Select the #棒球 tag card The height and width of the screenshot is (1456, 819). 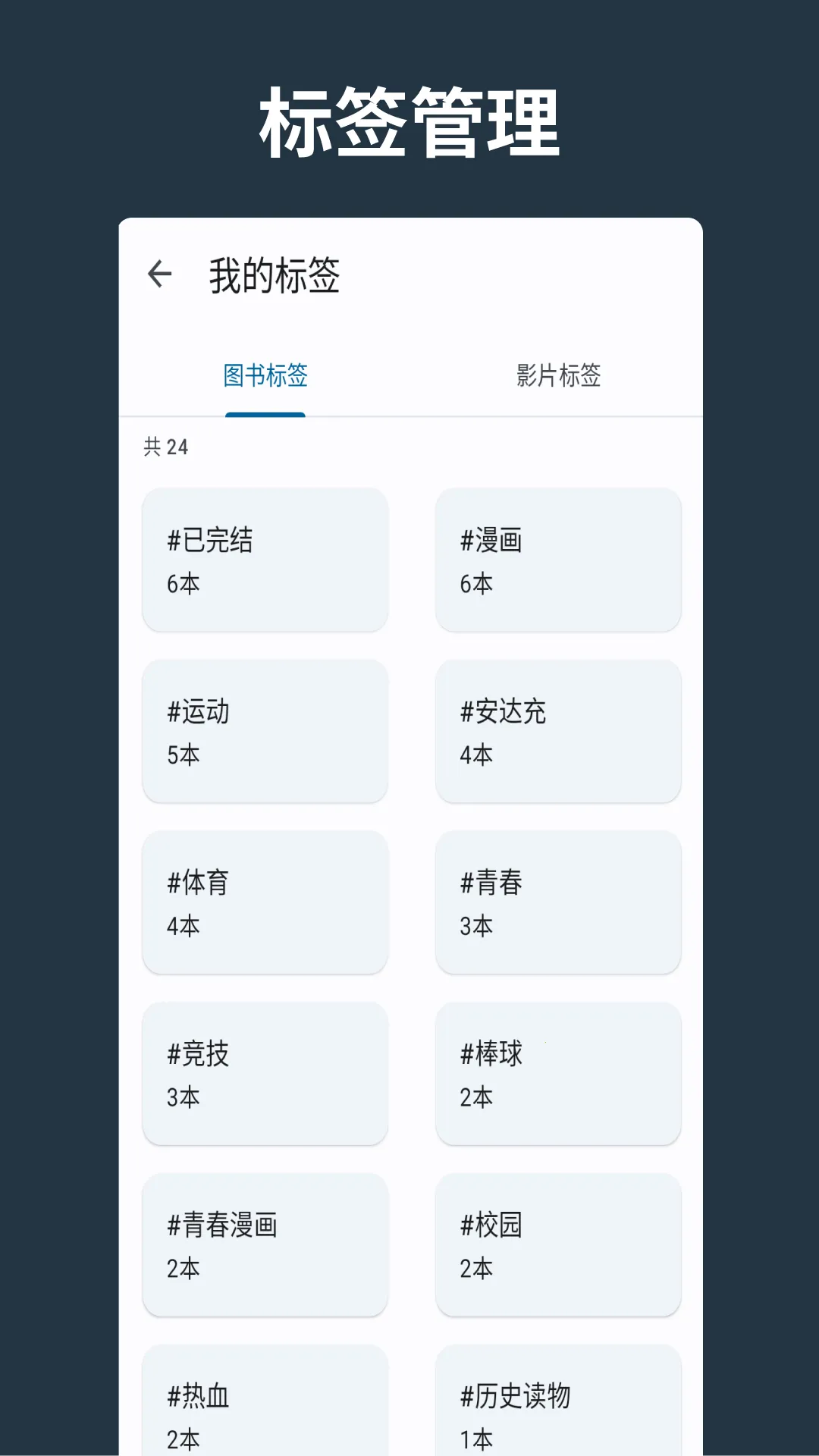[x=557, y=1073]
